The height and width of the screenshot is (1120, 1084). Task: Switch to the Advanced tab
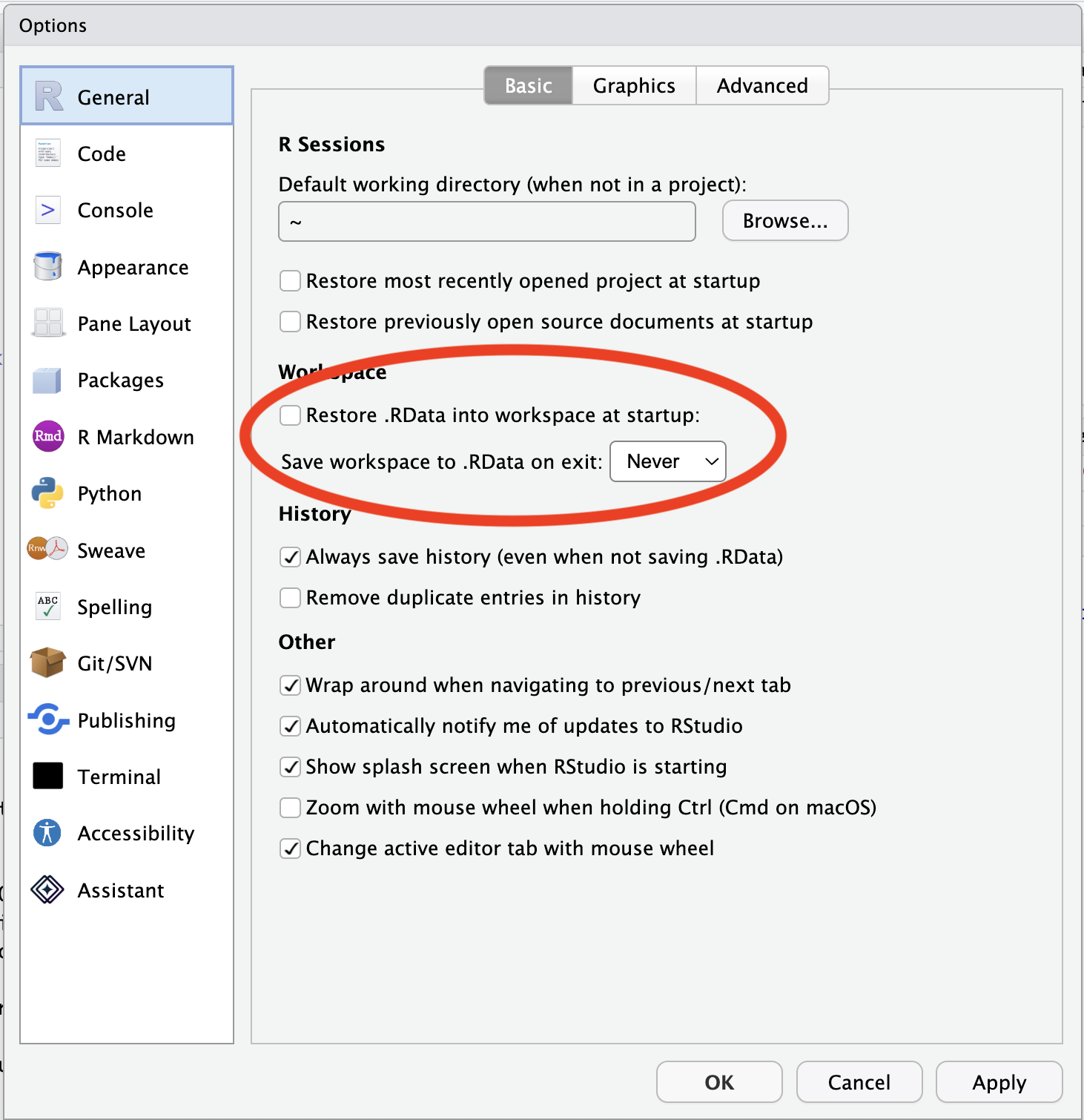click(x=762, y=85)
